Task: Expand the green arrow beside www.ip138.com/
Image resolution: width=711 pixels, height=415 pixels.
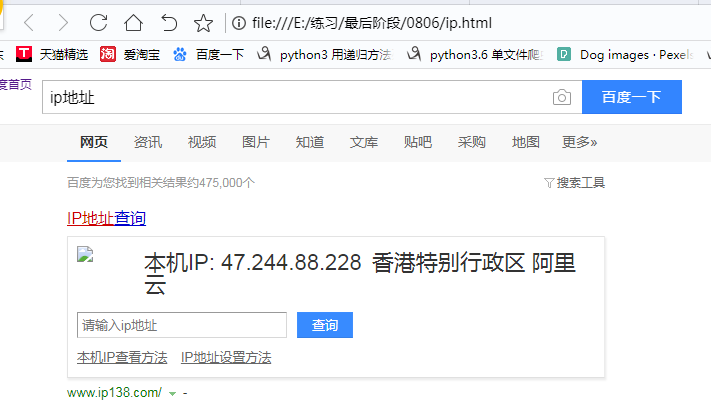Action: (172, 394)
